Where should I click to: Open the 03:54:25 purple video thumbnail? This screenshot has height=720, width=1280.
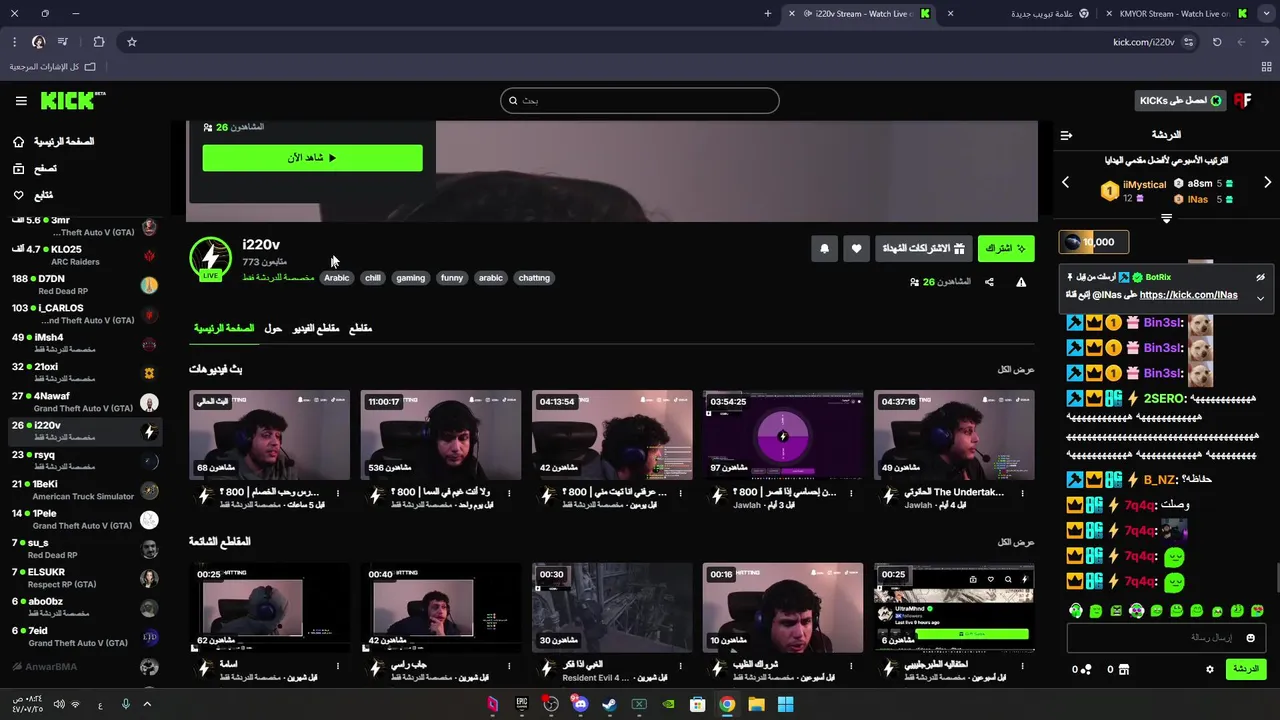pos(783,436)
